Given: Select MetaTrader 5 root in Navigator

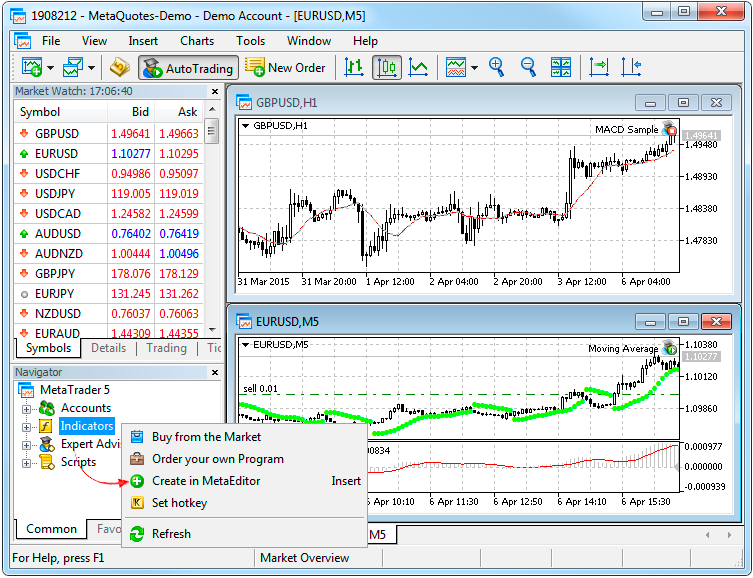Looking at the screenshot, I should tap(74, 390).
